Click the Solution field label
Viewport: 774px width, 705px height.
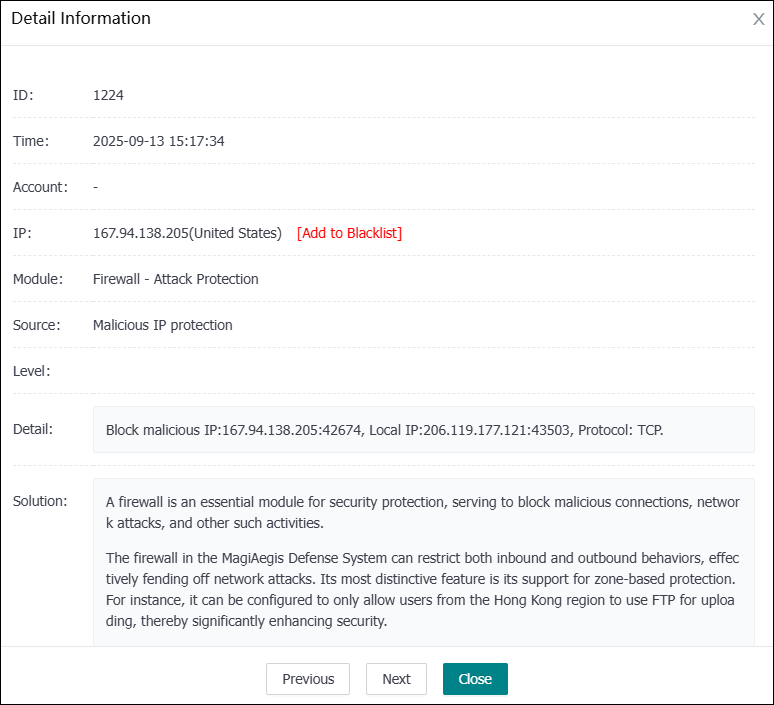(x=39, y=500)
